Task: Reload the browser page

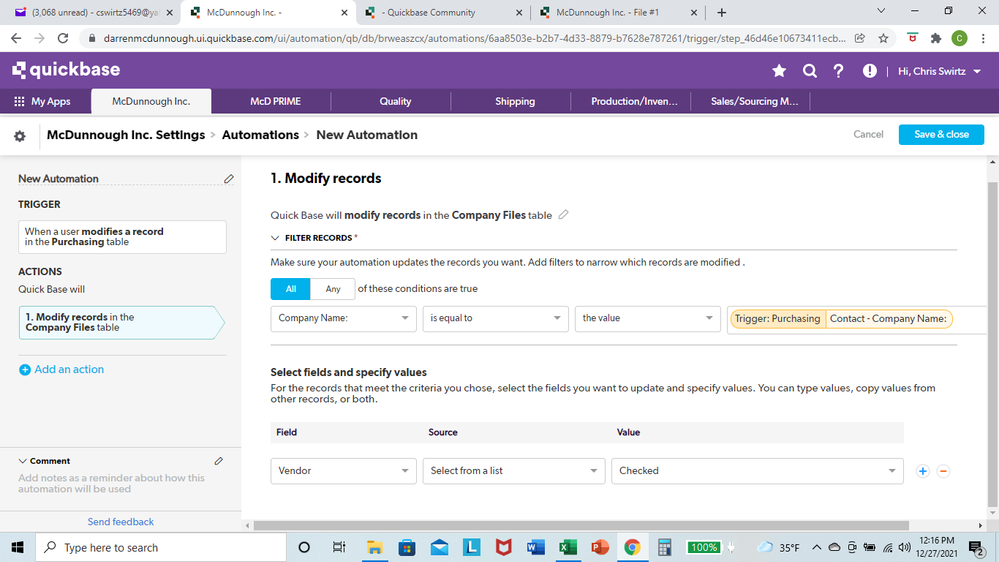Action: click(62, 38)
